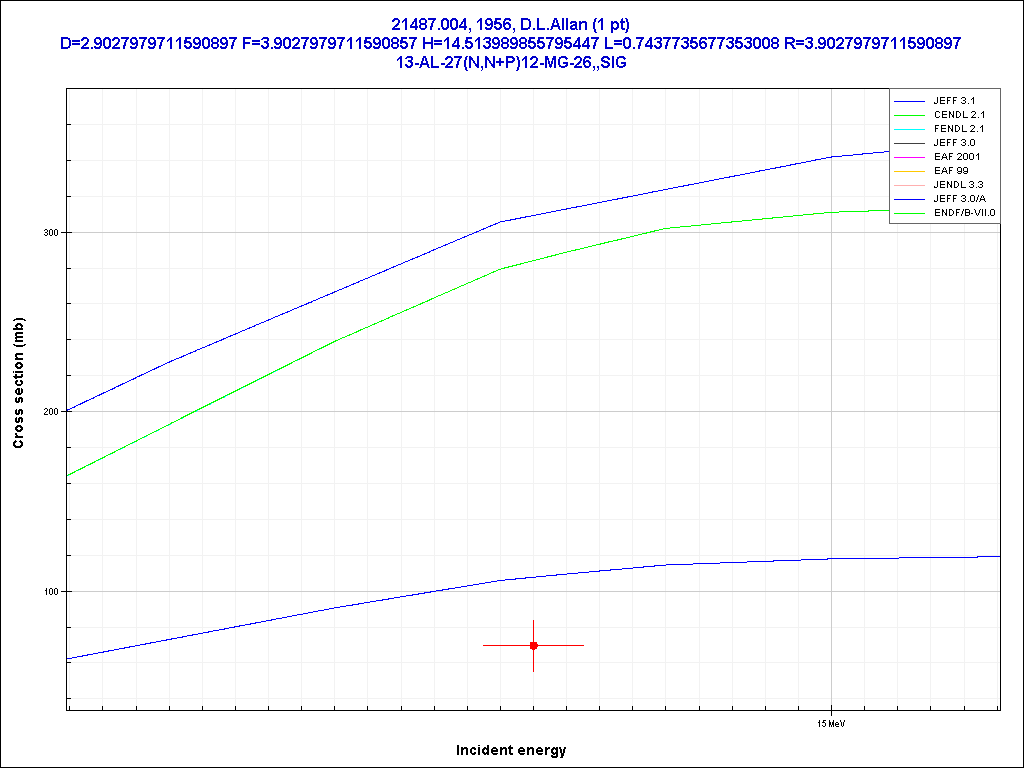Click the red experimental data point
1024x768 pixels.
coord(533,646)
